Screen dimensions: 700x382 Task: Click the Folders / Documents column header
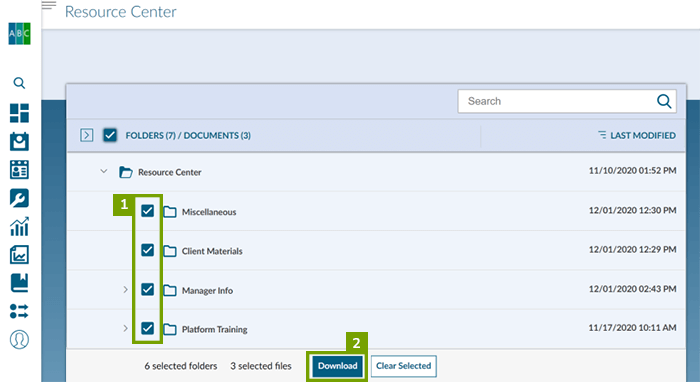pyautogui.click(x=188, y=135)
